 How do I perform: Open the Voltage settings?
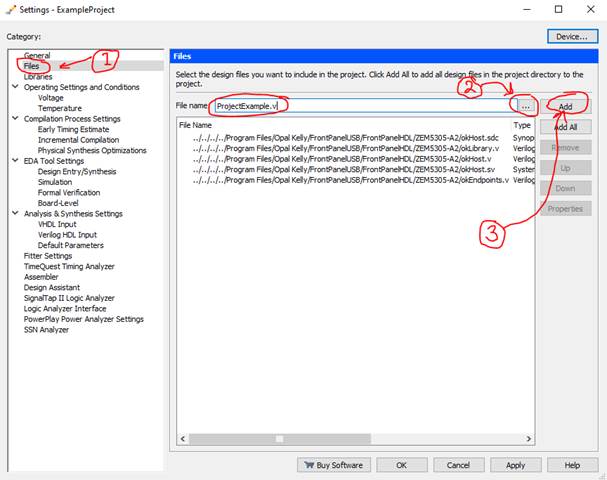point(50,98)
